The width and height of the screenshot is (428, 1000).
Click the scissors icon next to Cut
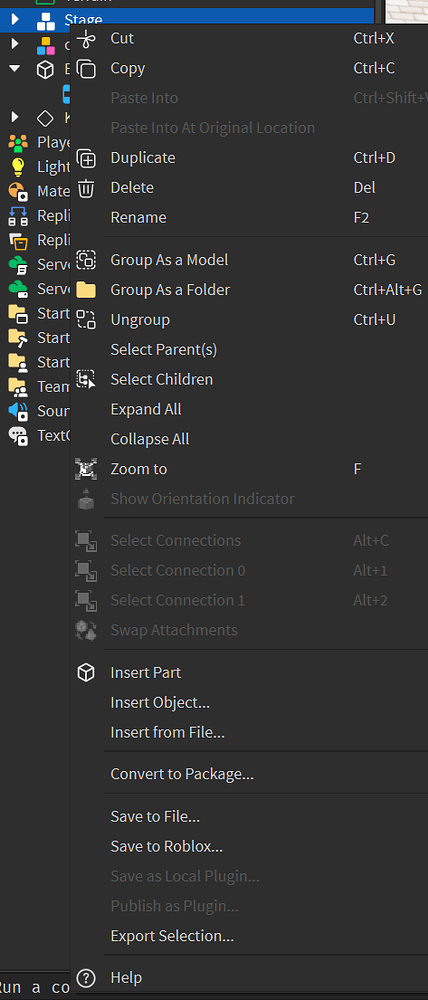[x=85, y=38]
